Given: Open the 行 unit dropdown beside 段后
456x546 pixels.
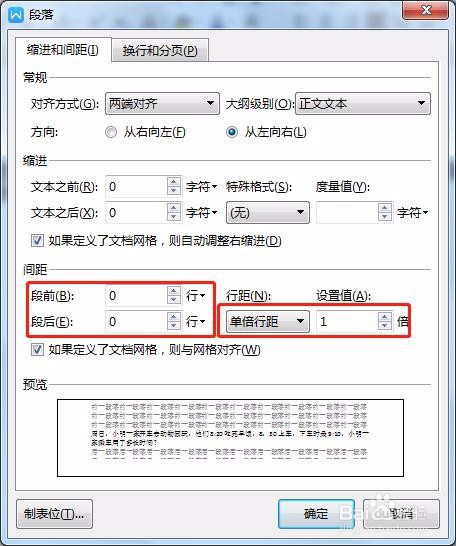Looking at the screenshot, I should (195, 322).
